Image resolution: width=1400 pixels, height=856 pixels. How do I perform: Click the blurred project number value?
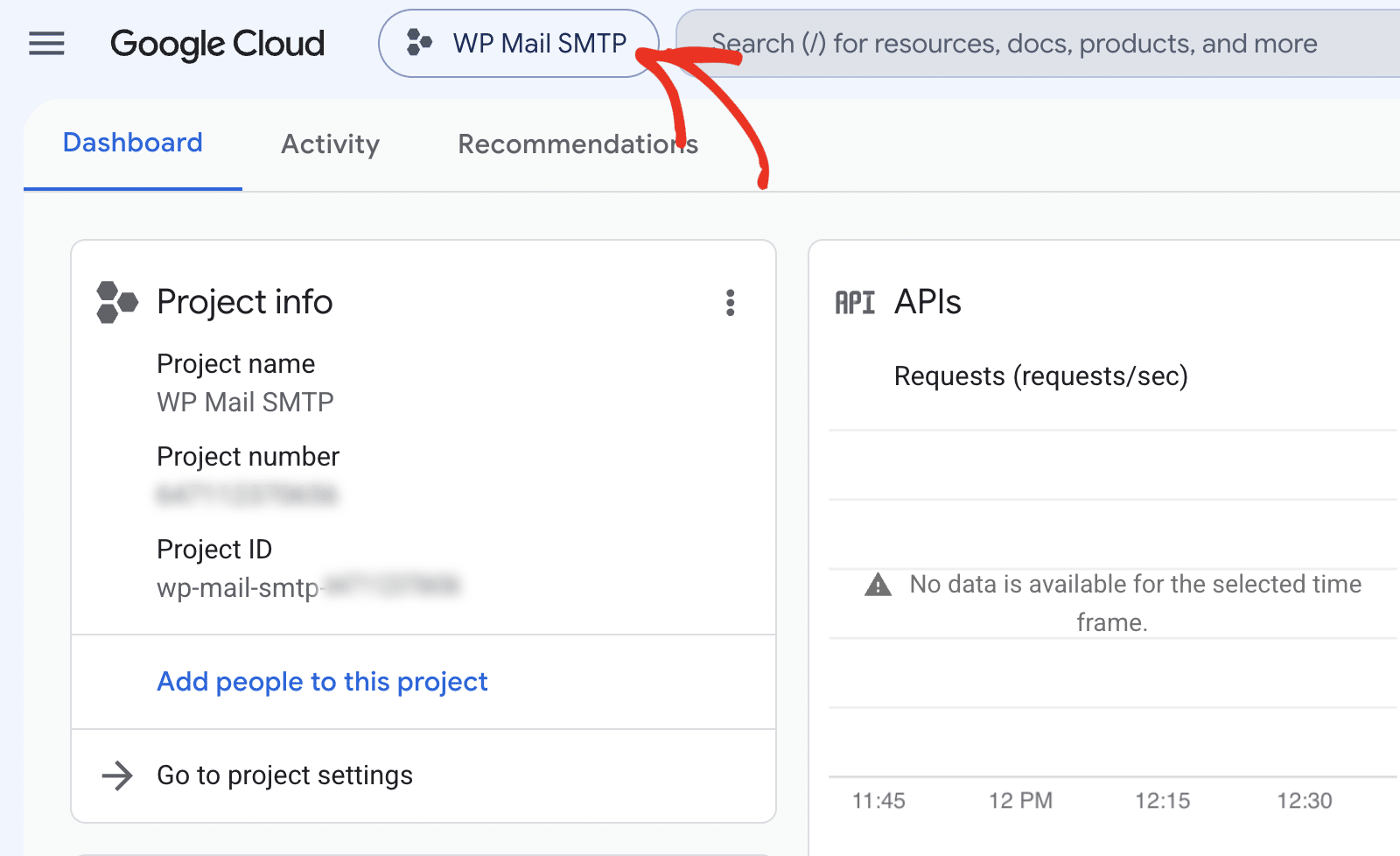point(247,495)
